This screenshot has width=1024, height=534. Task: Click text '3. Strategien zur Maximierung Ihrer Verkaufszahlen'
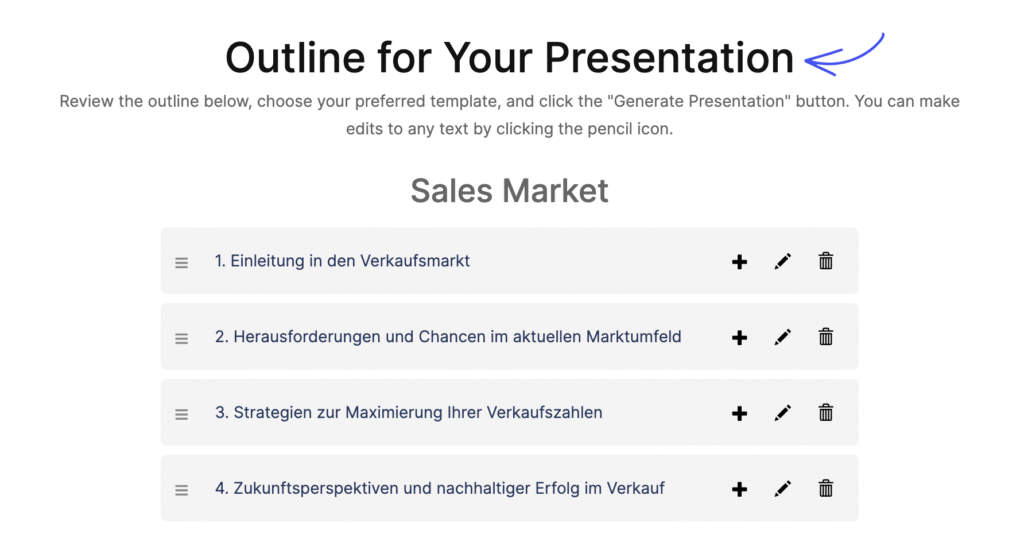[x=408, y=413]
